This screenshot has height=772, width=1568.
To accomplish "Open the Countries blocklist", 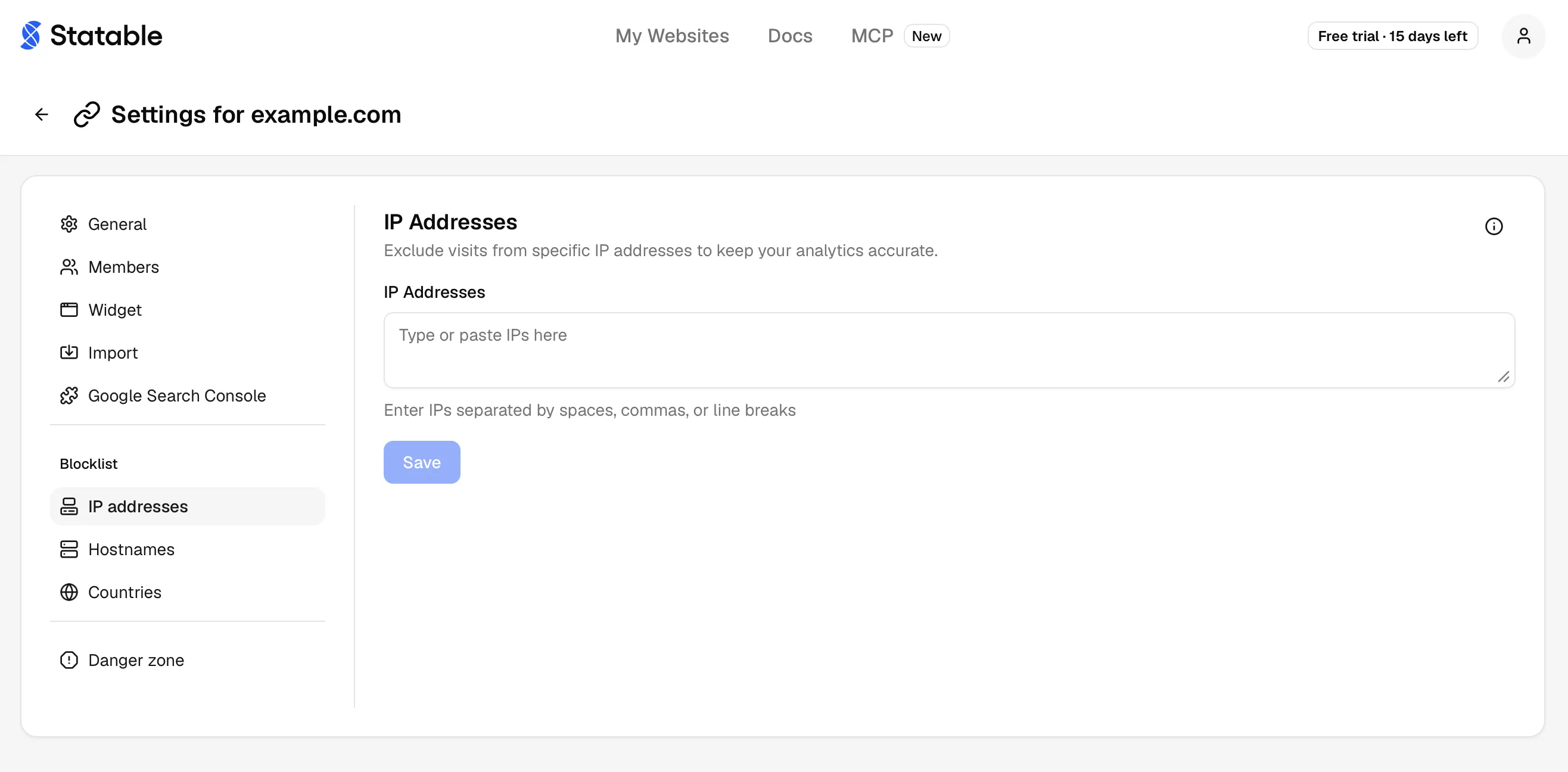I will point(188,592).
